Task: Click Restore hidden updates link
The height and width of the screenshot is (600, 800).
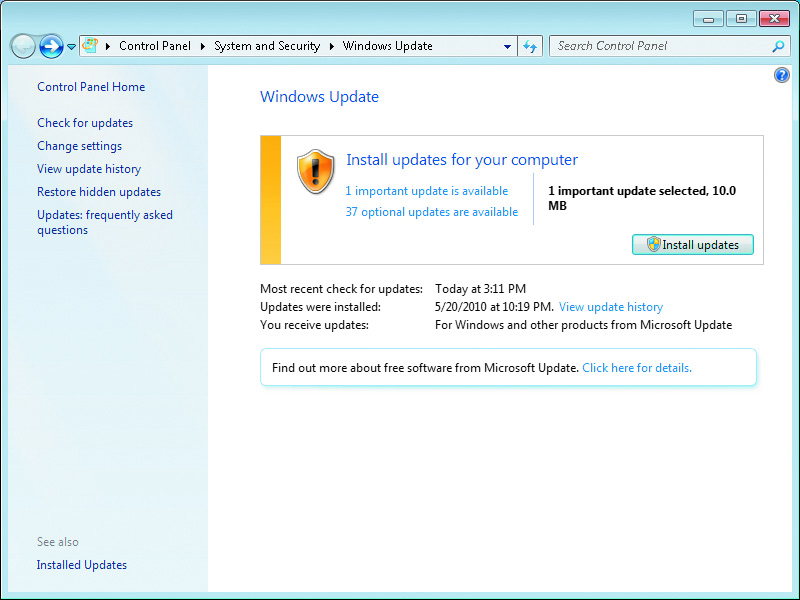Action: pyautogui.click(x=98, y=192)
